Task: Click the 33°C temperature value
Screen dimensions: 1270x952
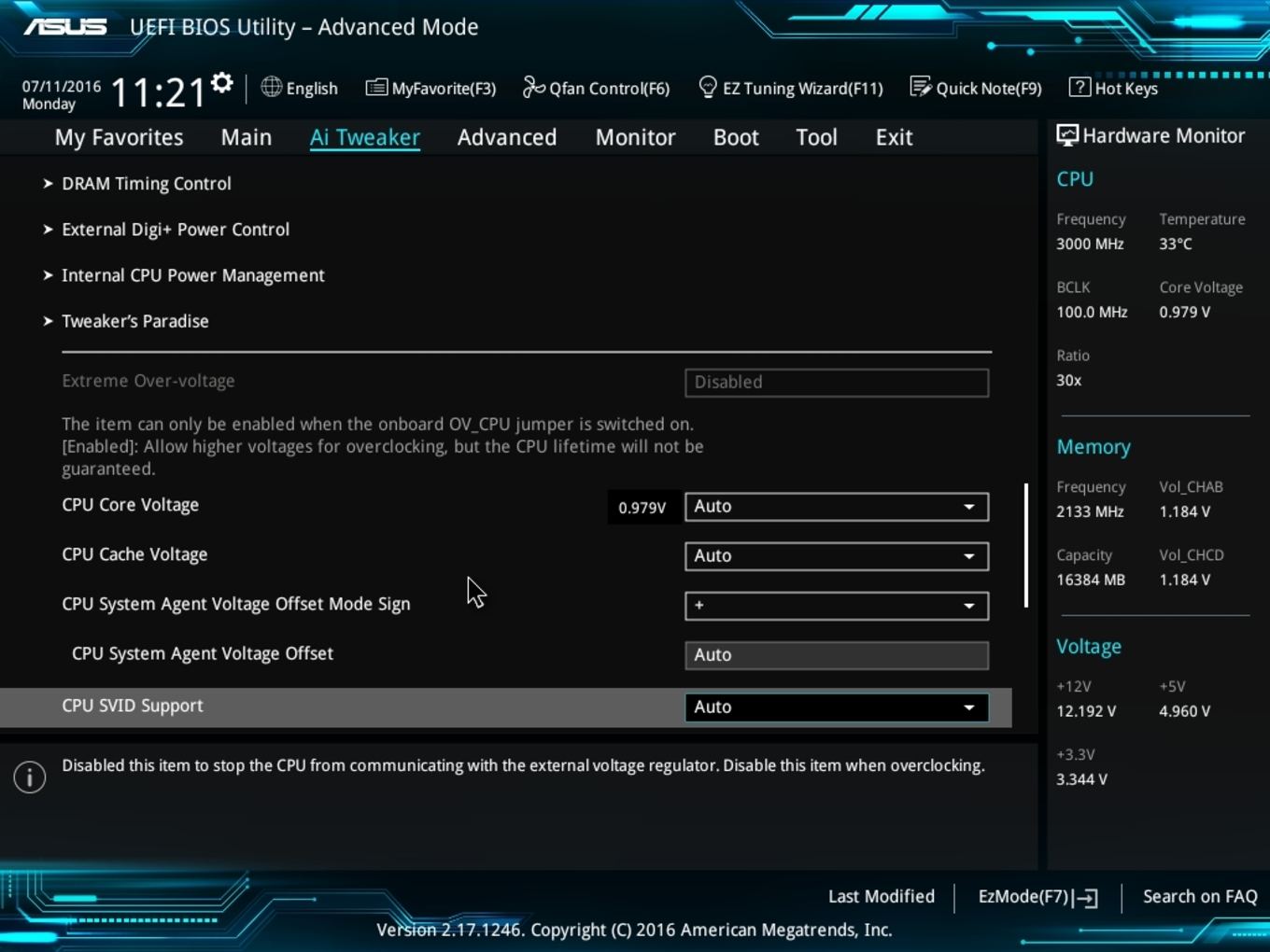Action: click(1176, 244)
